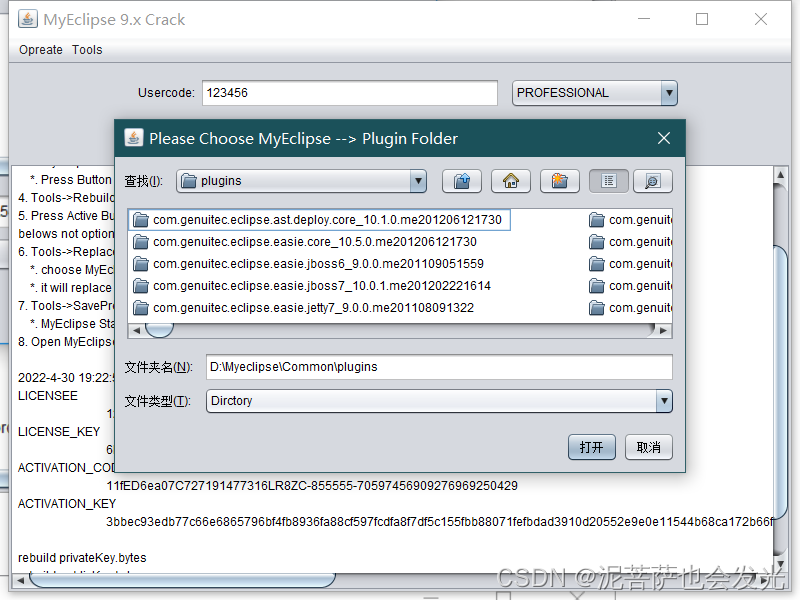This screenshot has height=600, width=800.
Task: Click the rebuild privateKey.bytes log line
Action: click(82, 558)
